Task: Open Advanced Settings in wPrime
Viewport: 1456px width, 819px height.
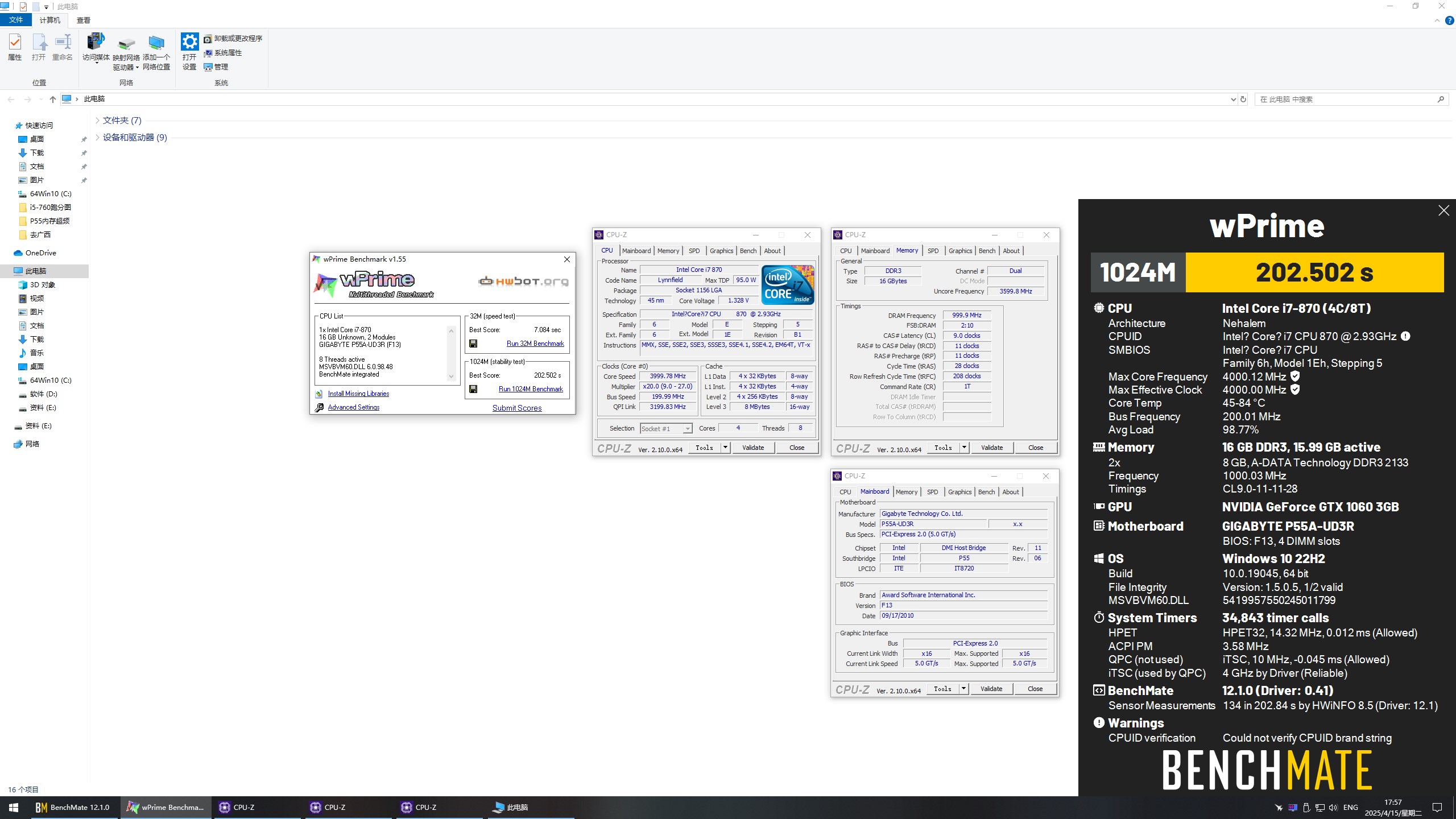Action: tap(353, 407)
